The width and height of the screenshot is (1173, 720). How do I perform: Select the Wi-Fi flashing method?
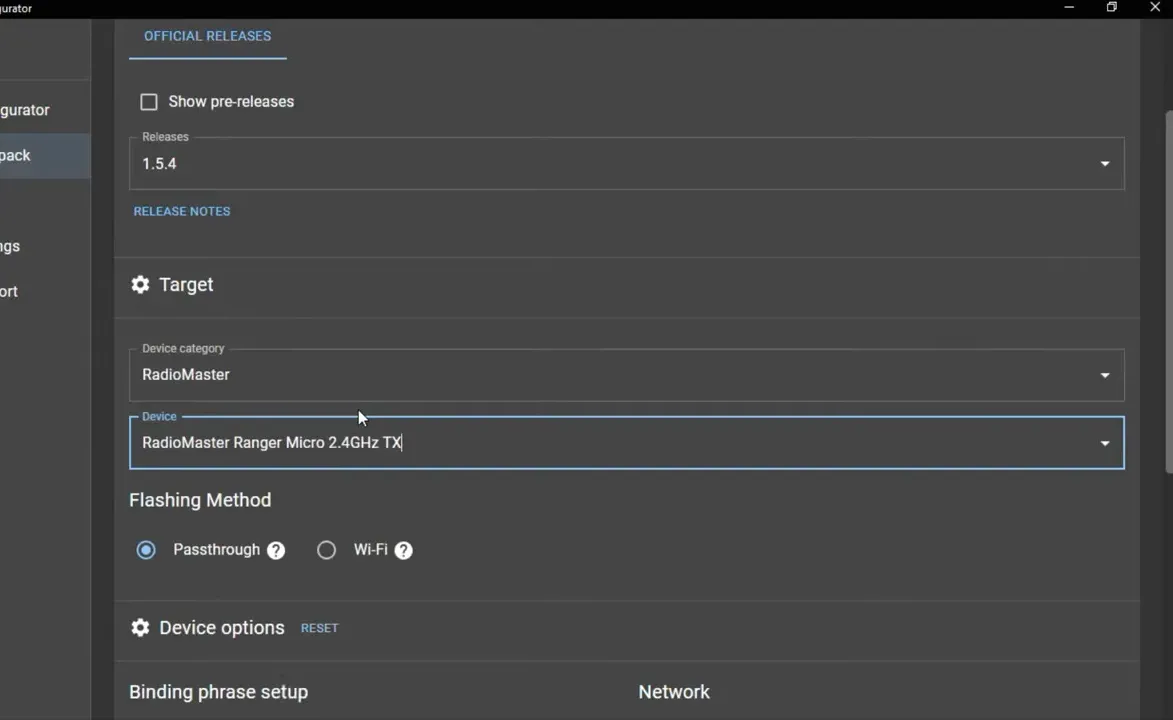326,550
